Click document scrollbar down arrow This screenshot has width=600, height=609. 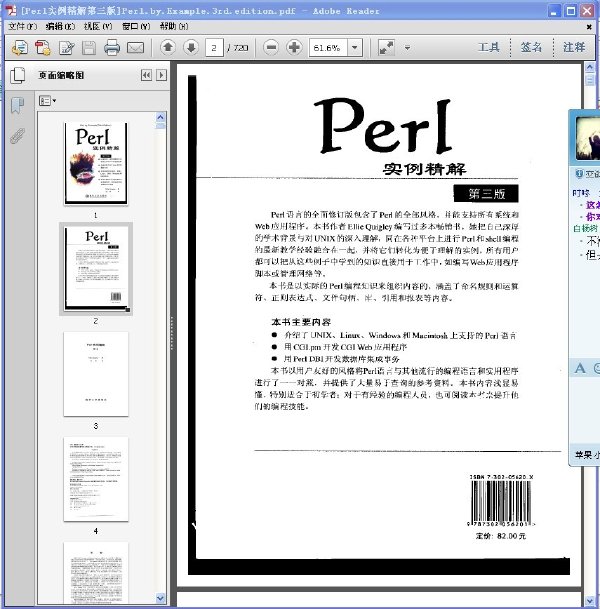tap(590, 601)
